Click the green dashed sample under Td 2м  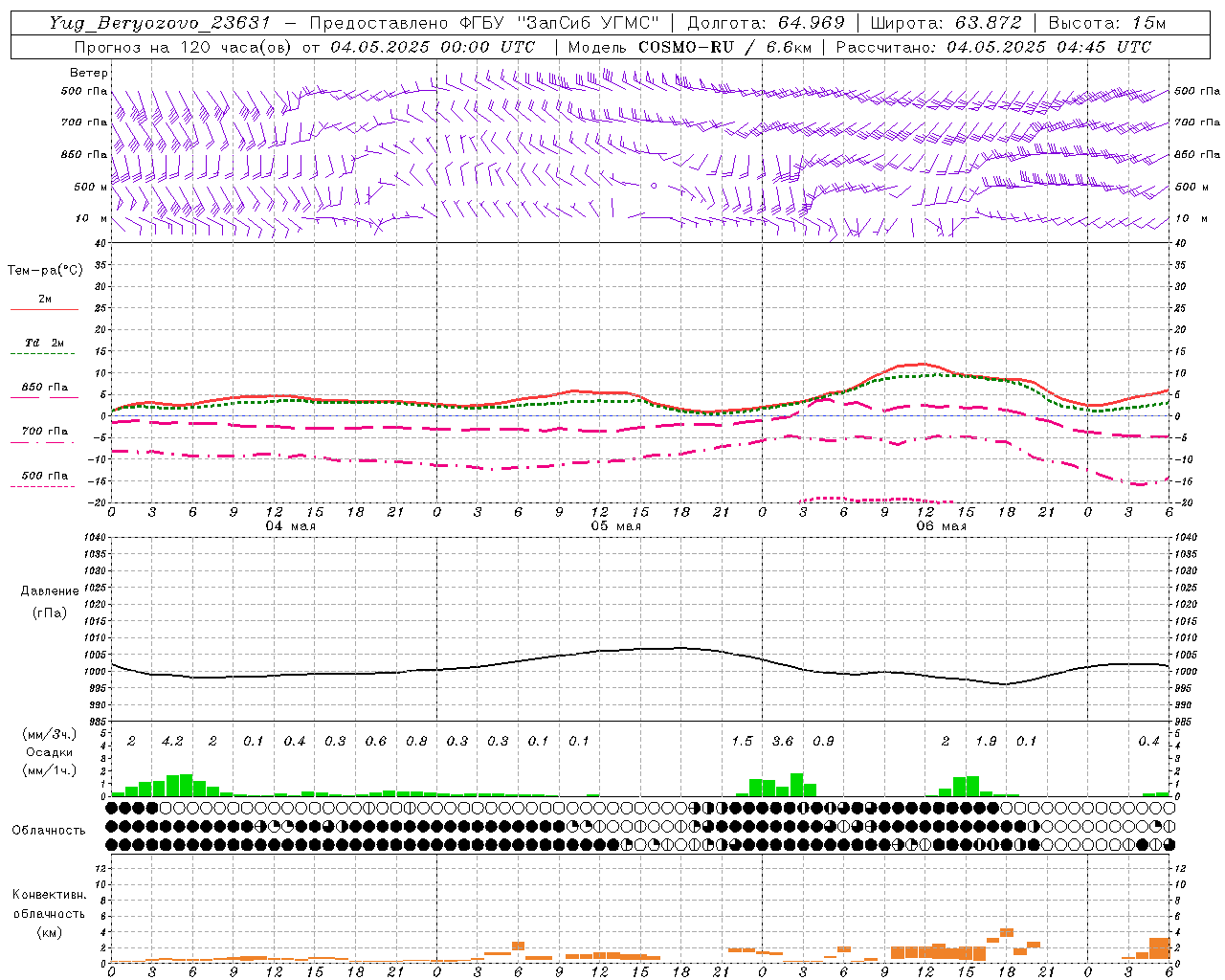[x=44, y=354]
